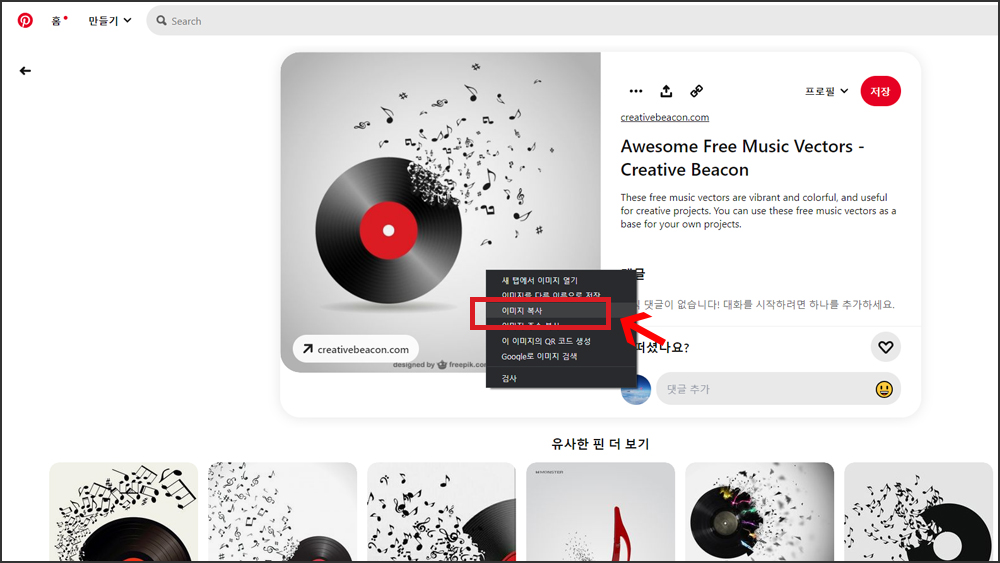The height and width of the screenshot is (563, 1000).
Task: Click the share upload icon
Action: click(666, 91)
